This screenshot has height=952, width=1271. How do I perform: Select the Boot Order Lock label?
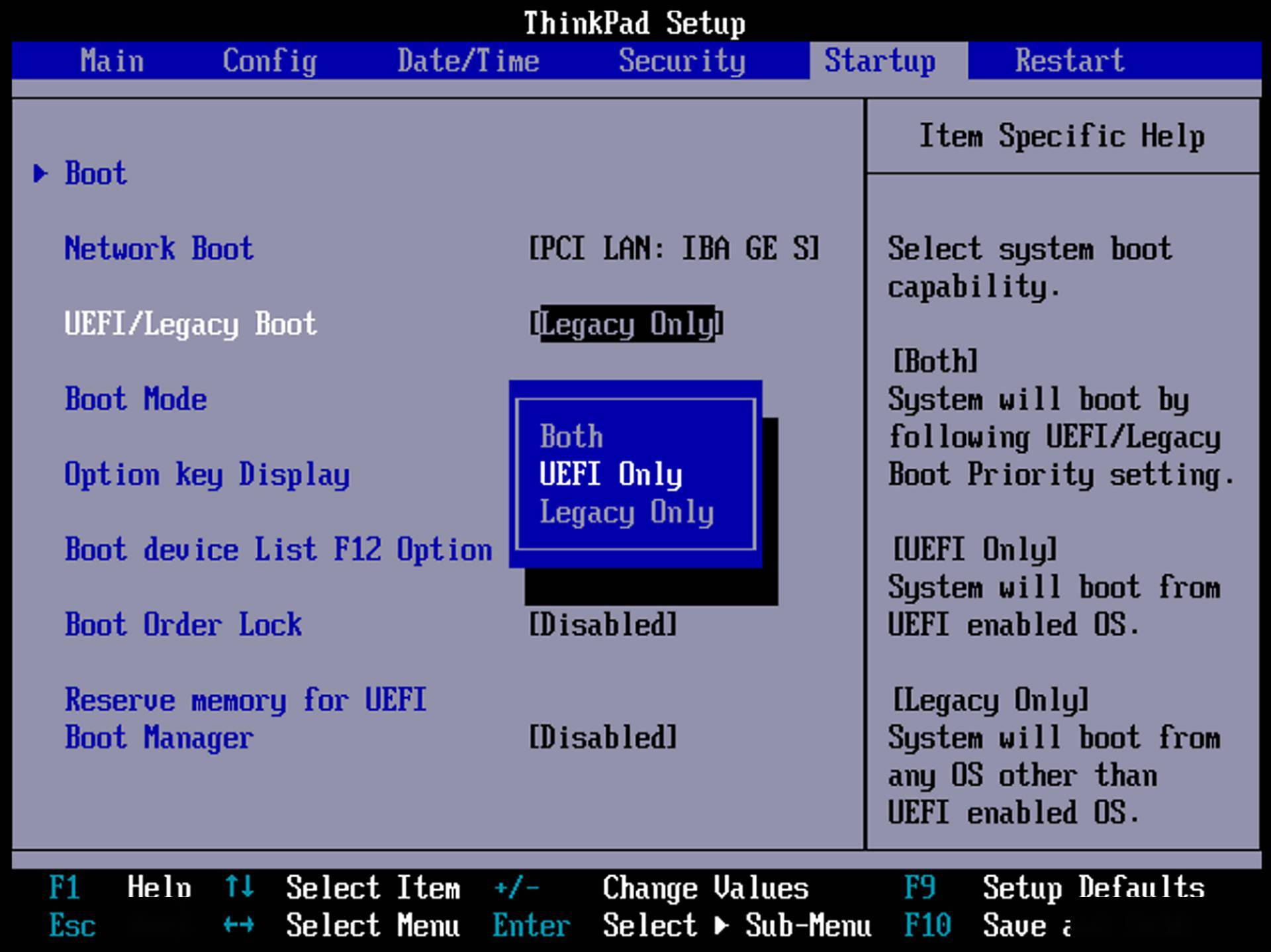tap(183, 625)
